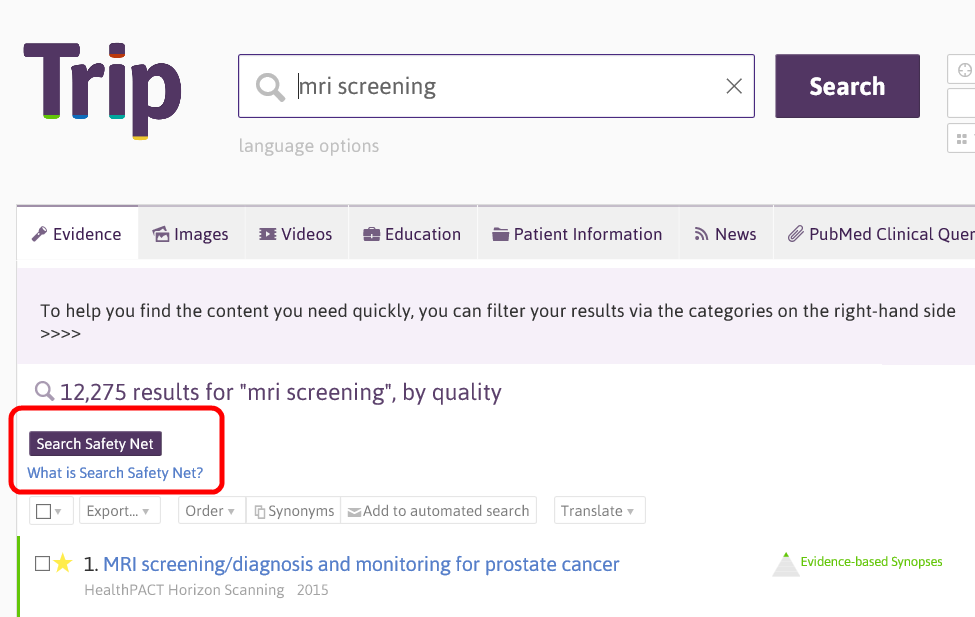This screenshot has width=975, height=617.
Task: Expand the Order dropdown
Action: (x=210, y=511)
